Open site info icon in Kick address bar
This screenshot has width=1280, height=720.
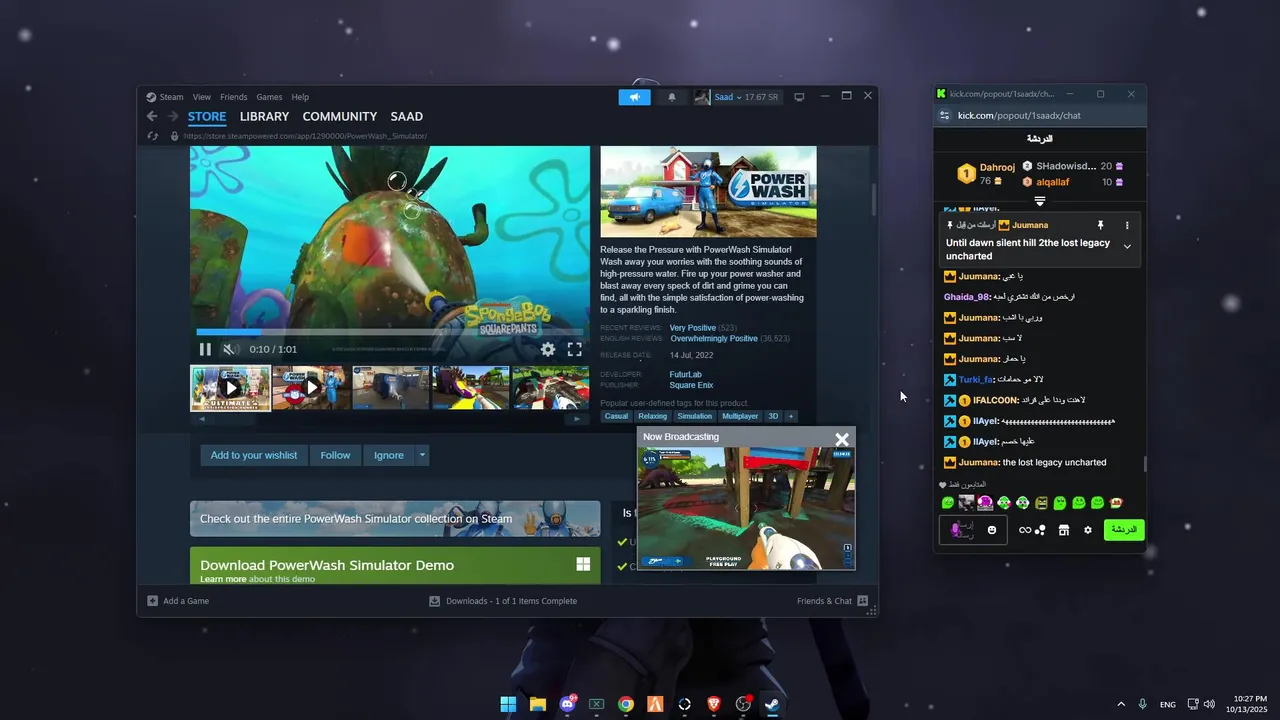pos(944,115)
